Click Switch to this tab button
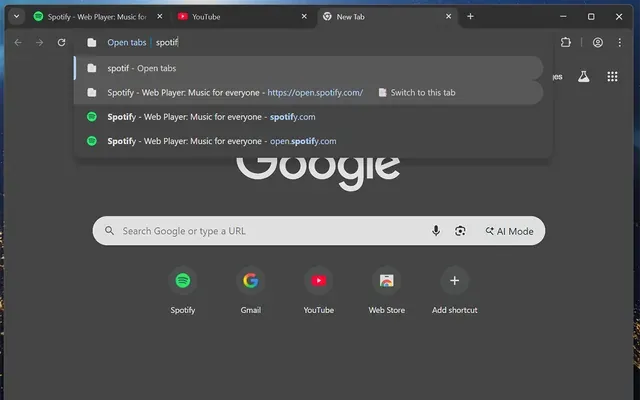 417,93
